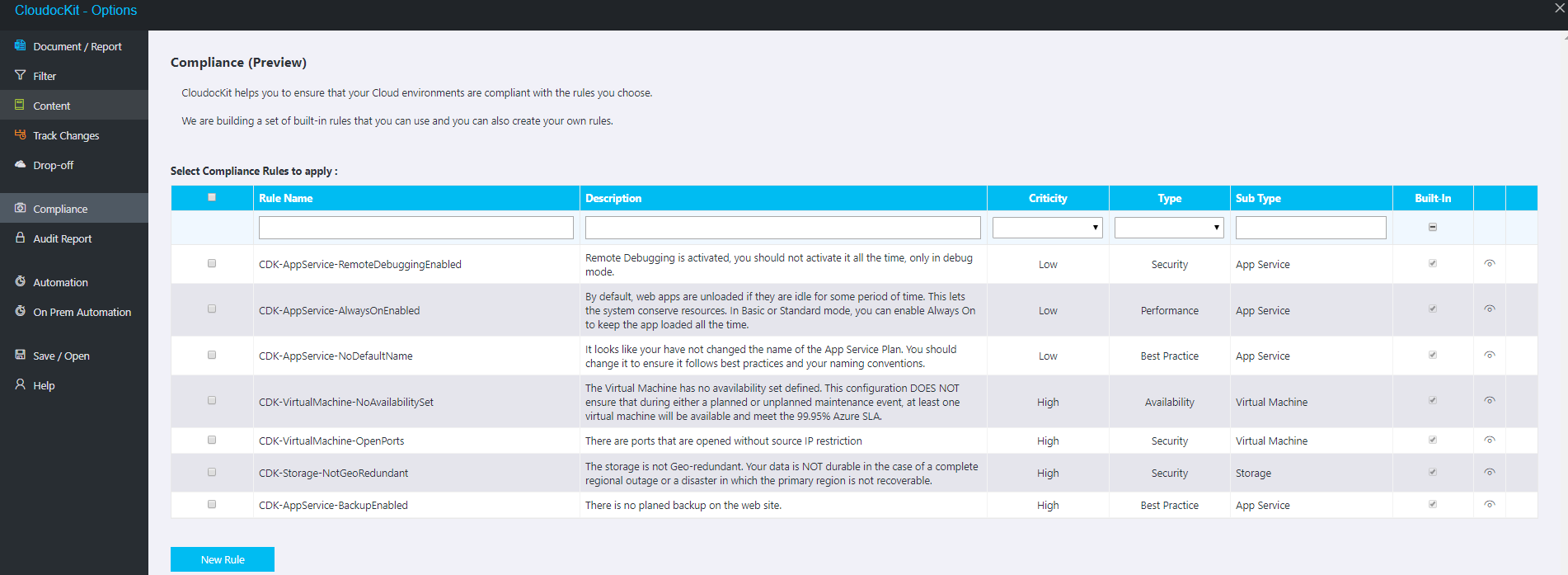Click eye icon for CDK-VirtualMachine-NoAvailabilitySet rule
Viewport: 1568px width, 575px height.
pos(1490,401)
